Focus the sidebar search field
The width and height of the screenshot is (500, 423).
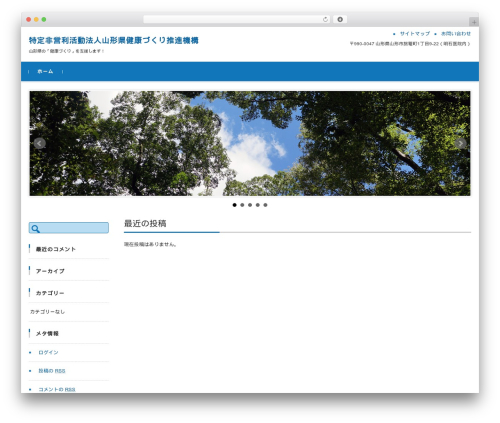click(69, 228)
